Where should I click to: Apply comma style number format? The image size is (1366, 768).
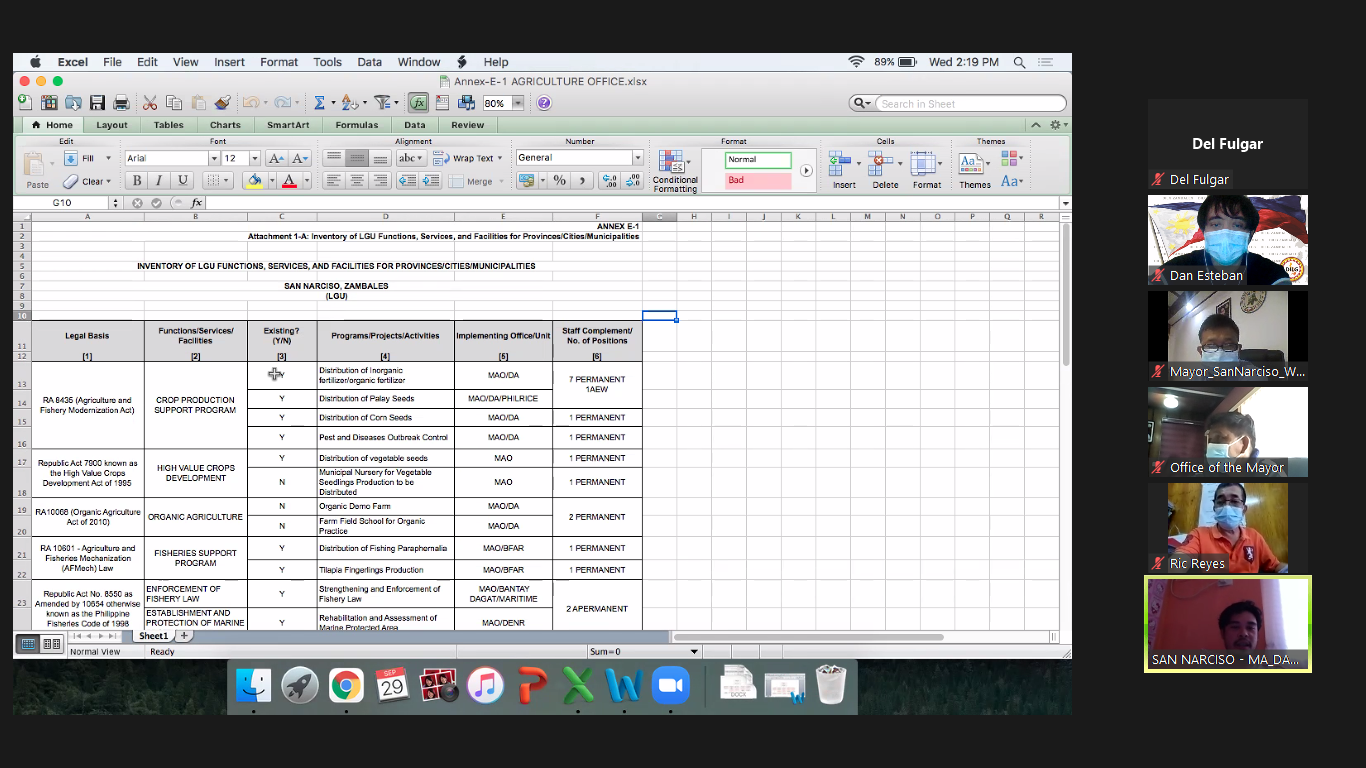[582, 181]
